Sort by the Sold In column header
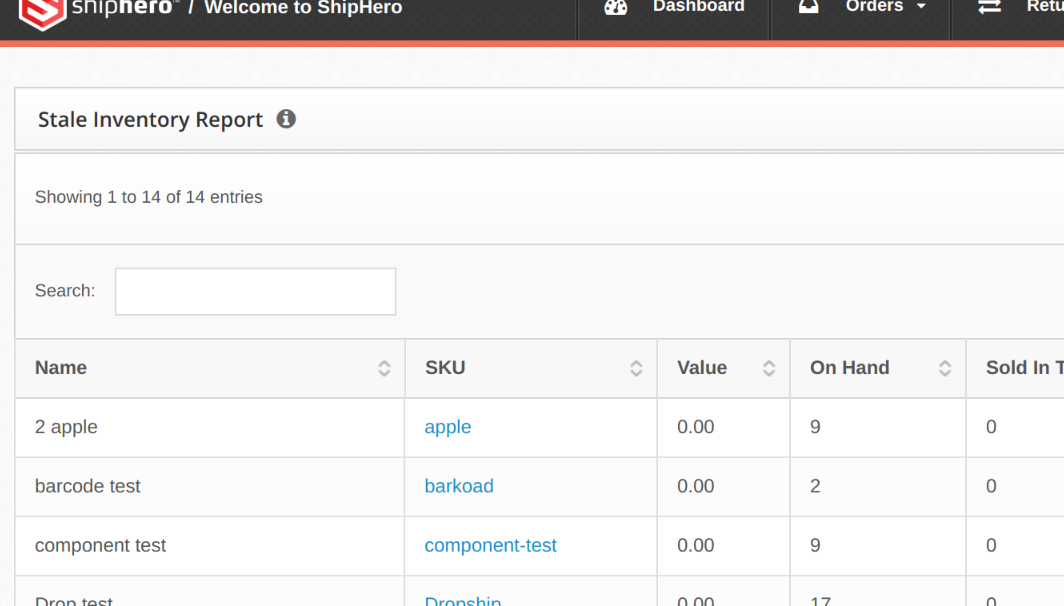This screenshot has width=1064, height=606. tap(1023, 368)
